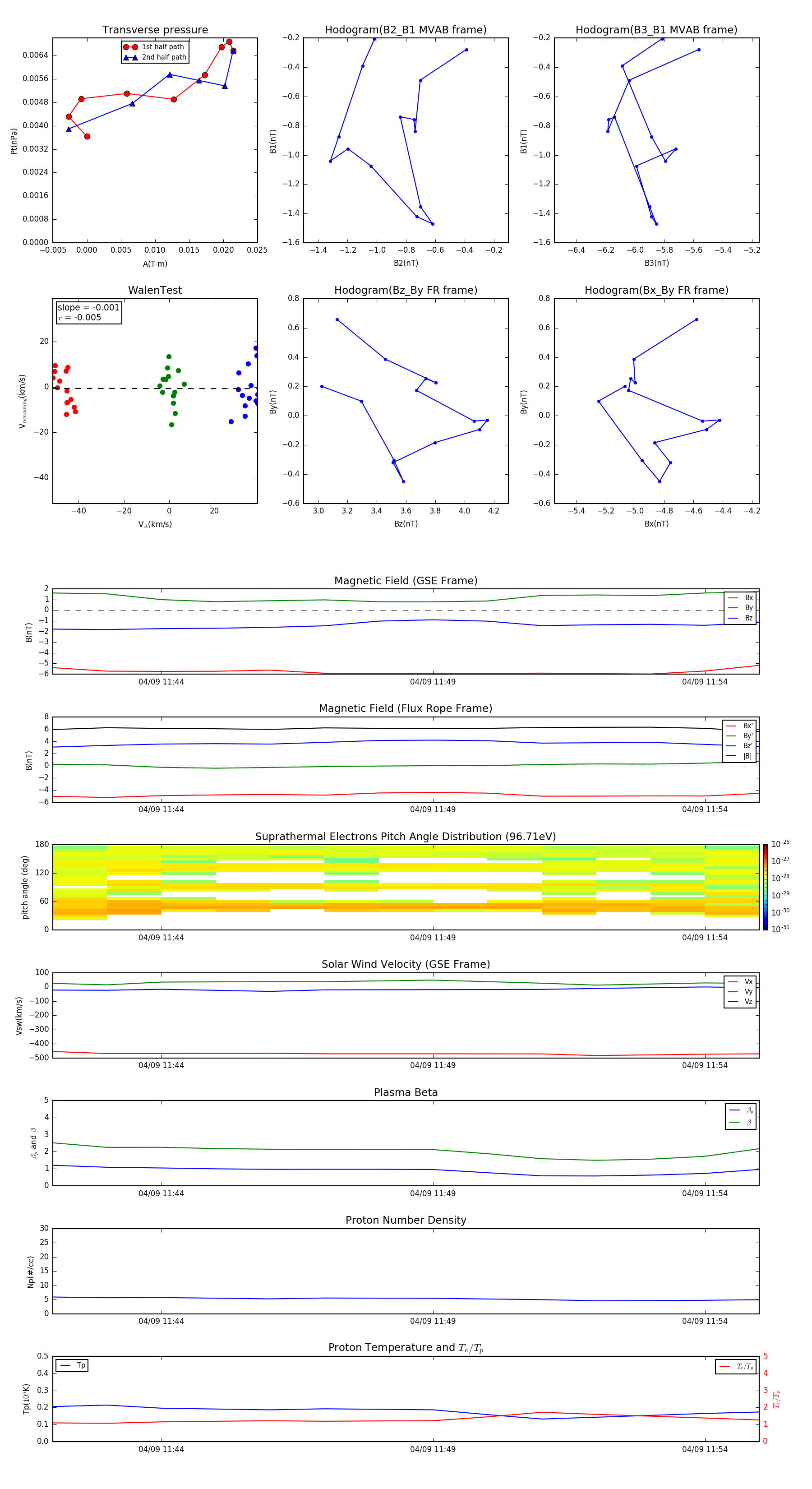Click the "Pt(nPa)" y-axis label
812x1489 pixels.
(x=14, y=140)
